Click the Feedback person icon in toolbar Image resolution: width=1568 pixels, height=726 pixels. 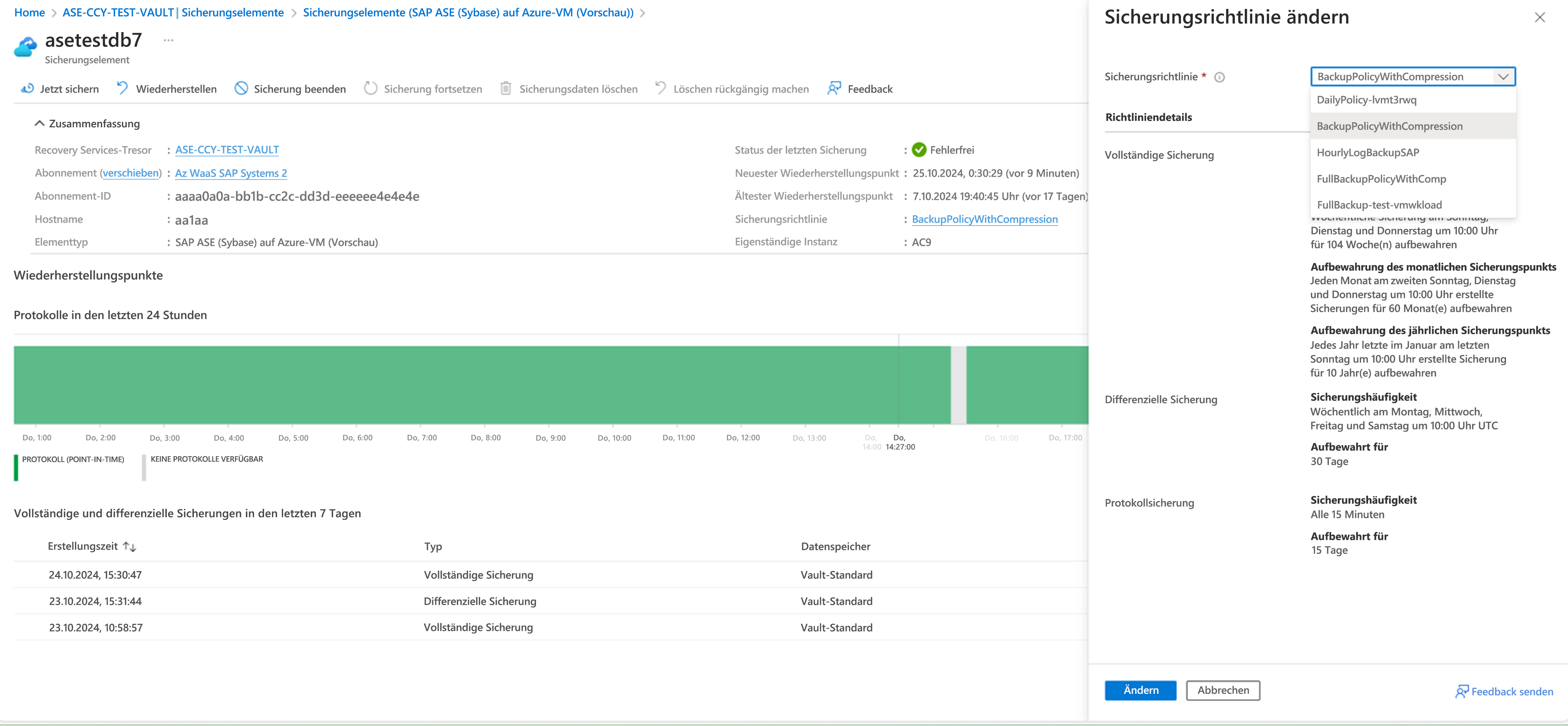834,89
